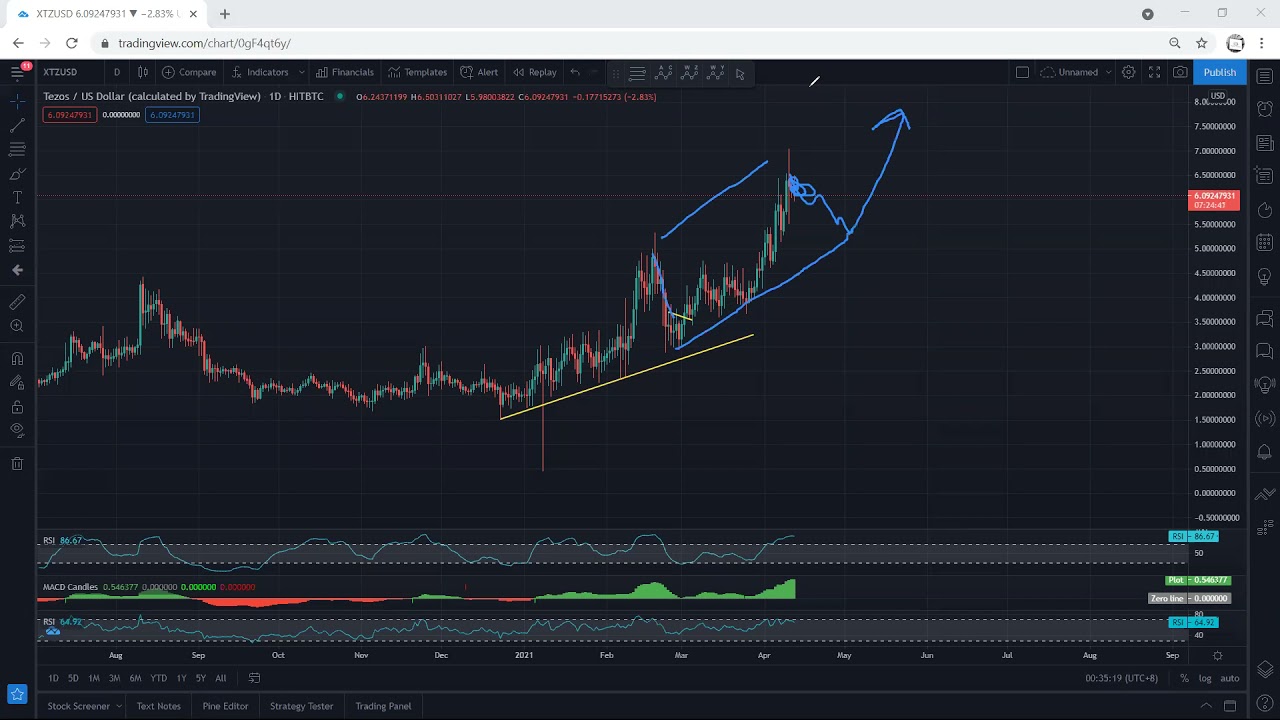Open indicator Templates
Image resolution: width=1280 pixels, height=720 pixels.
pos(418,72)
